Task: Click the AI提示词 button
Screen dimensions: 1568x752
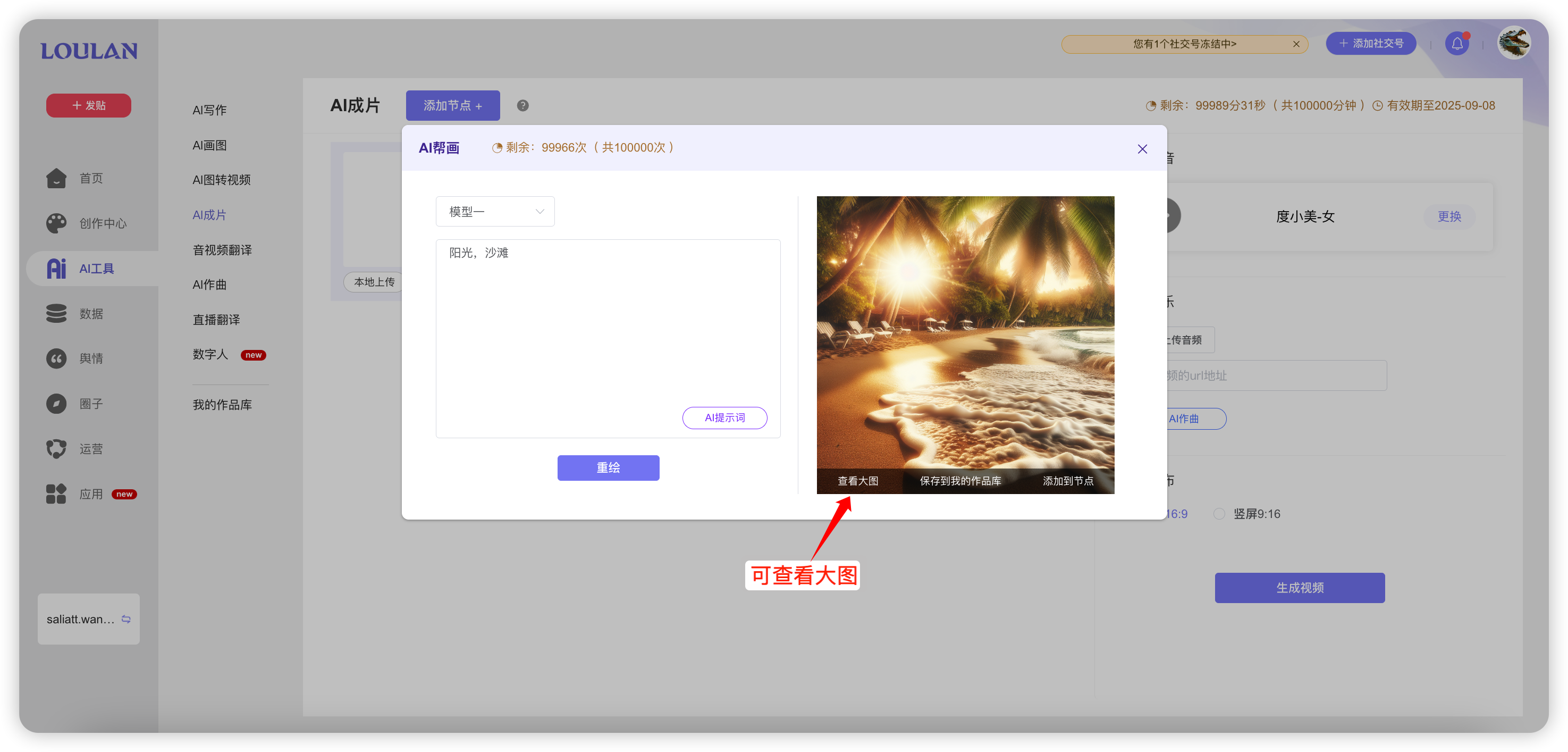Action: (x=724, y=417)
